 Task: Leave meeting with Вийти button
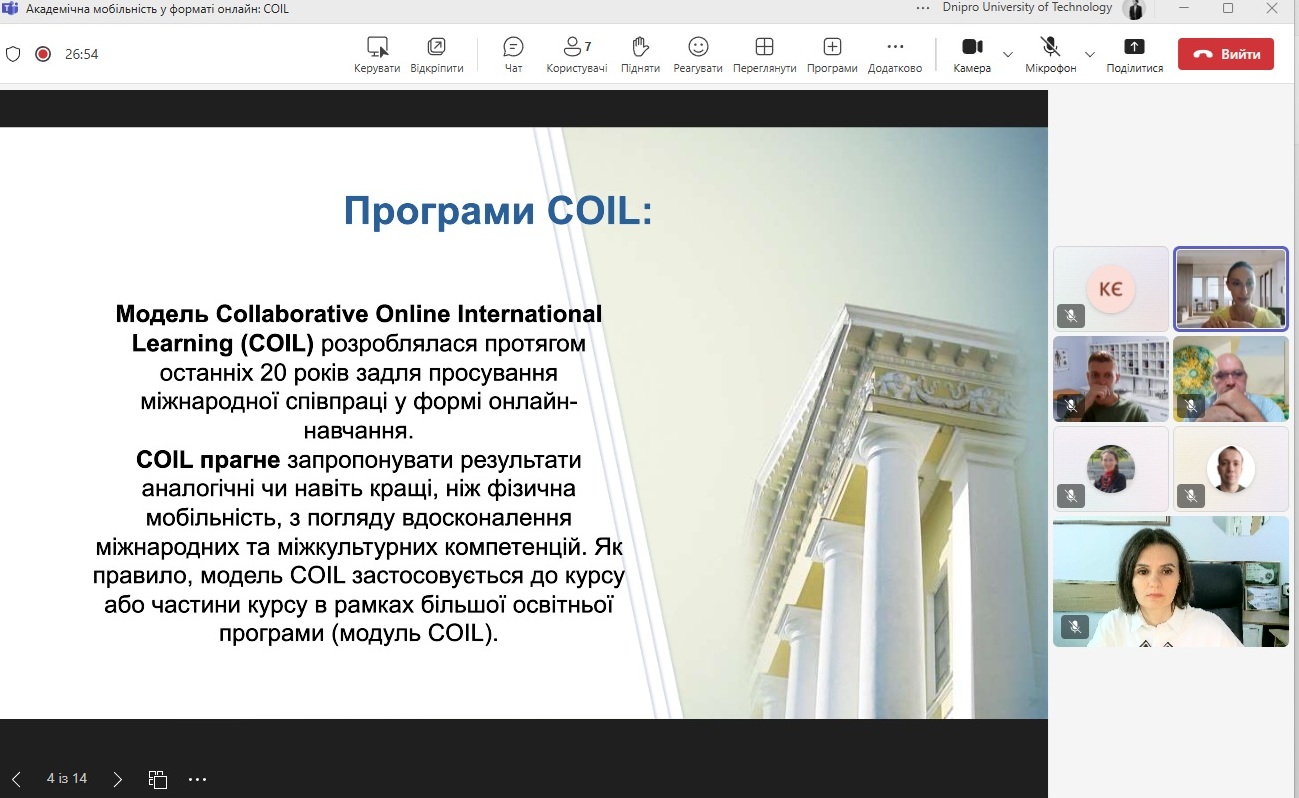coord(1225,54)
